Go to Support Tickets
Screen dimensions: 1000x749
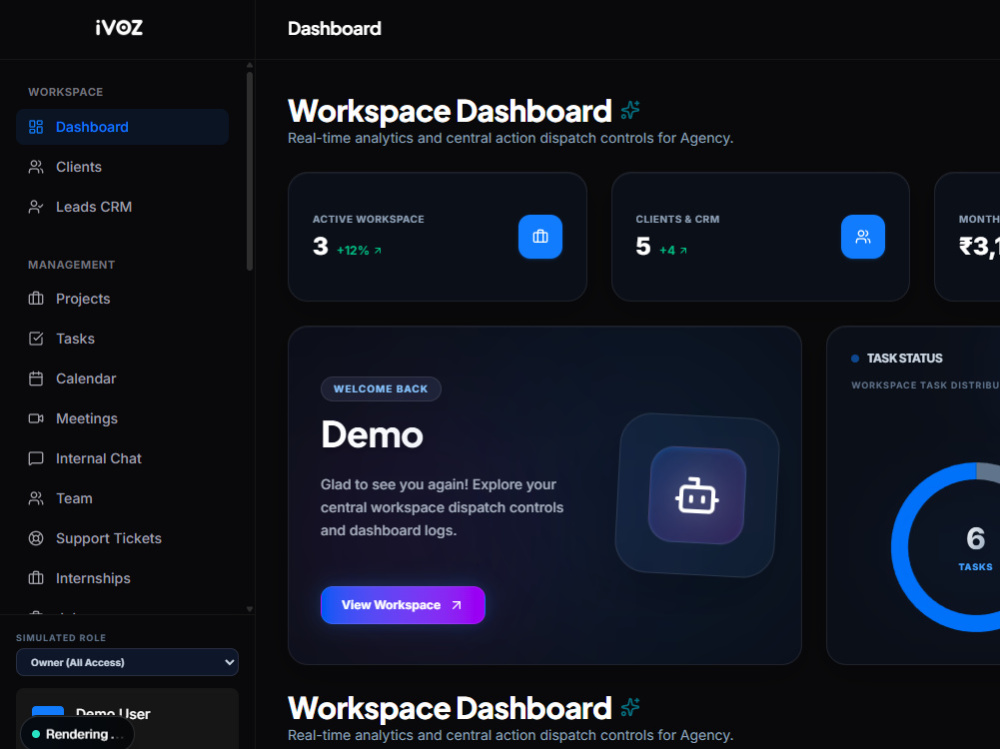click(122, 538)
